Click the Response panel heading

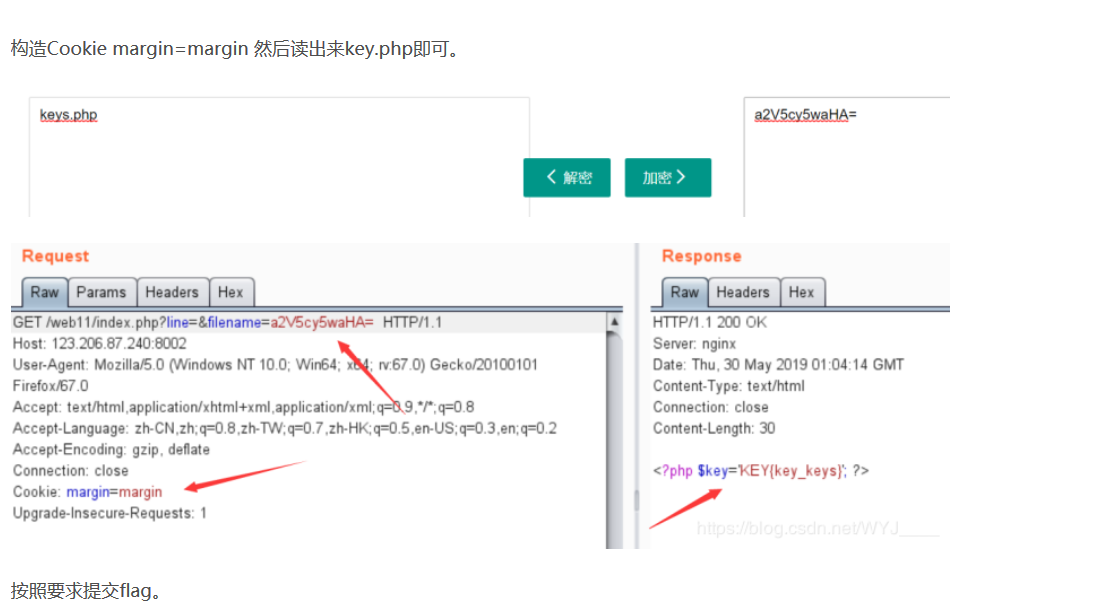pyautogui.click(x=702, y=256)
